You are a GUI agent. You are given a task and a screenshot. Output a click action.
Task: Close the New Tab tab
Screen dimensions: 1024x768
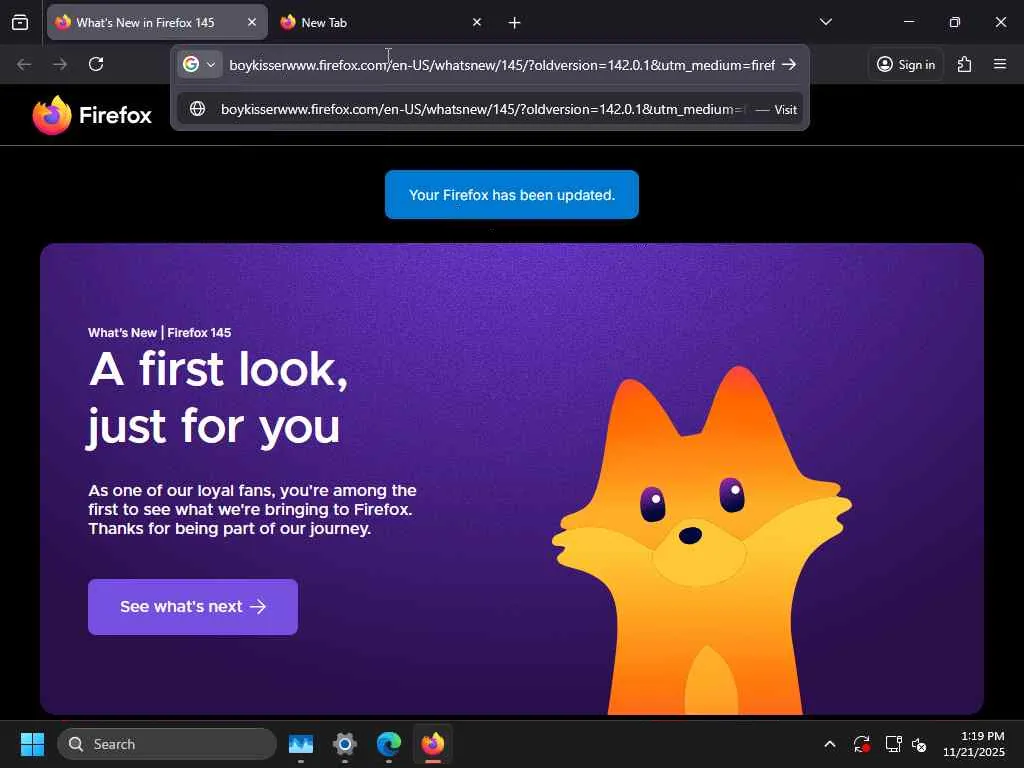pos(477,22)
